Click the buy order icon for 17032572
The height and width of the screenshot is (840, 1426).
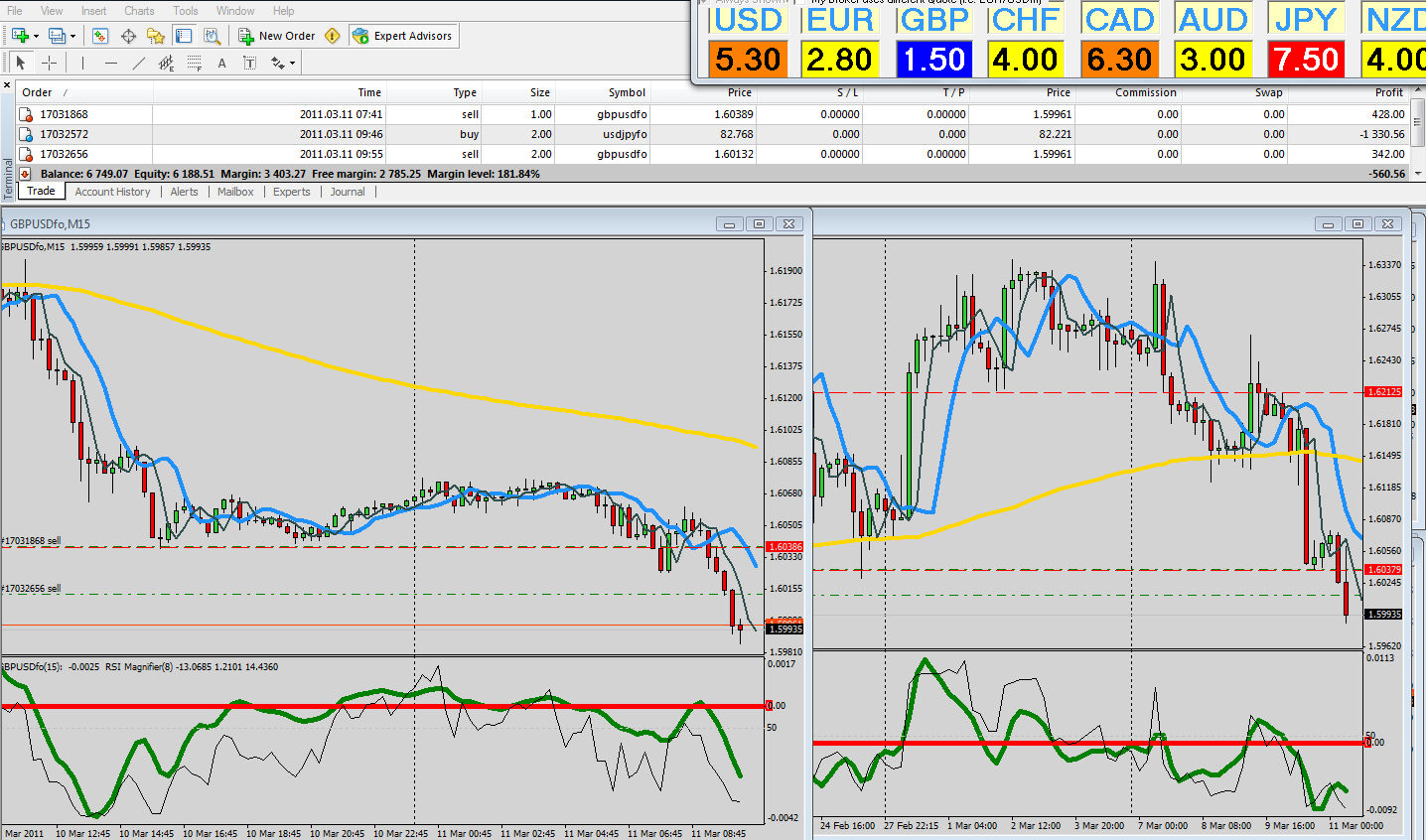coord(26,134)
